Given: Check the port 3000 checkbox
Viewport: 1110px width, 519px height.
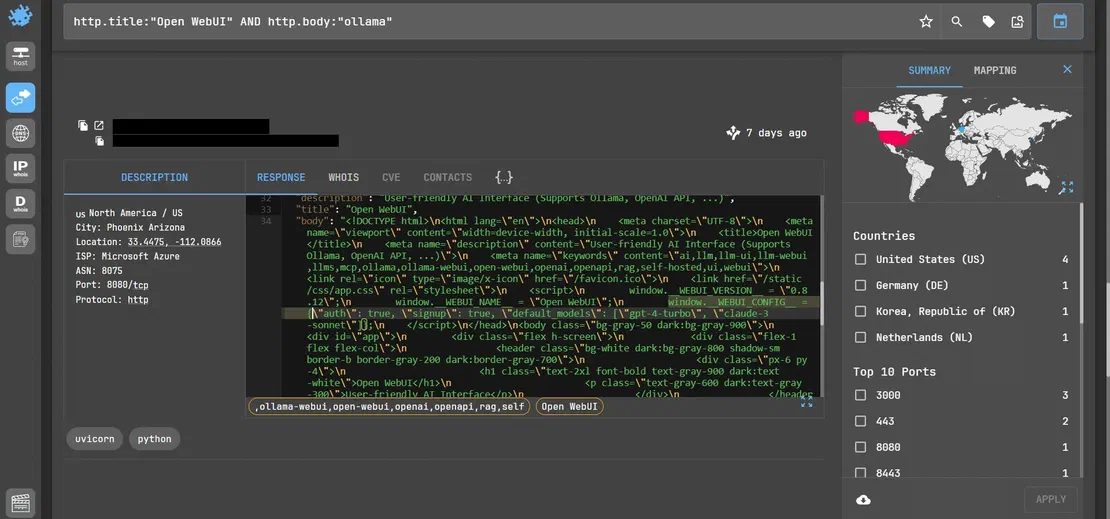Looking at the screenshot, I should pos(860,395).
